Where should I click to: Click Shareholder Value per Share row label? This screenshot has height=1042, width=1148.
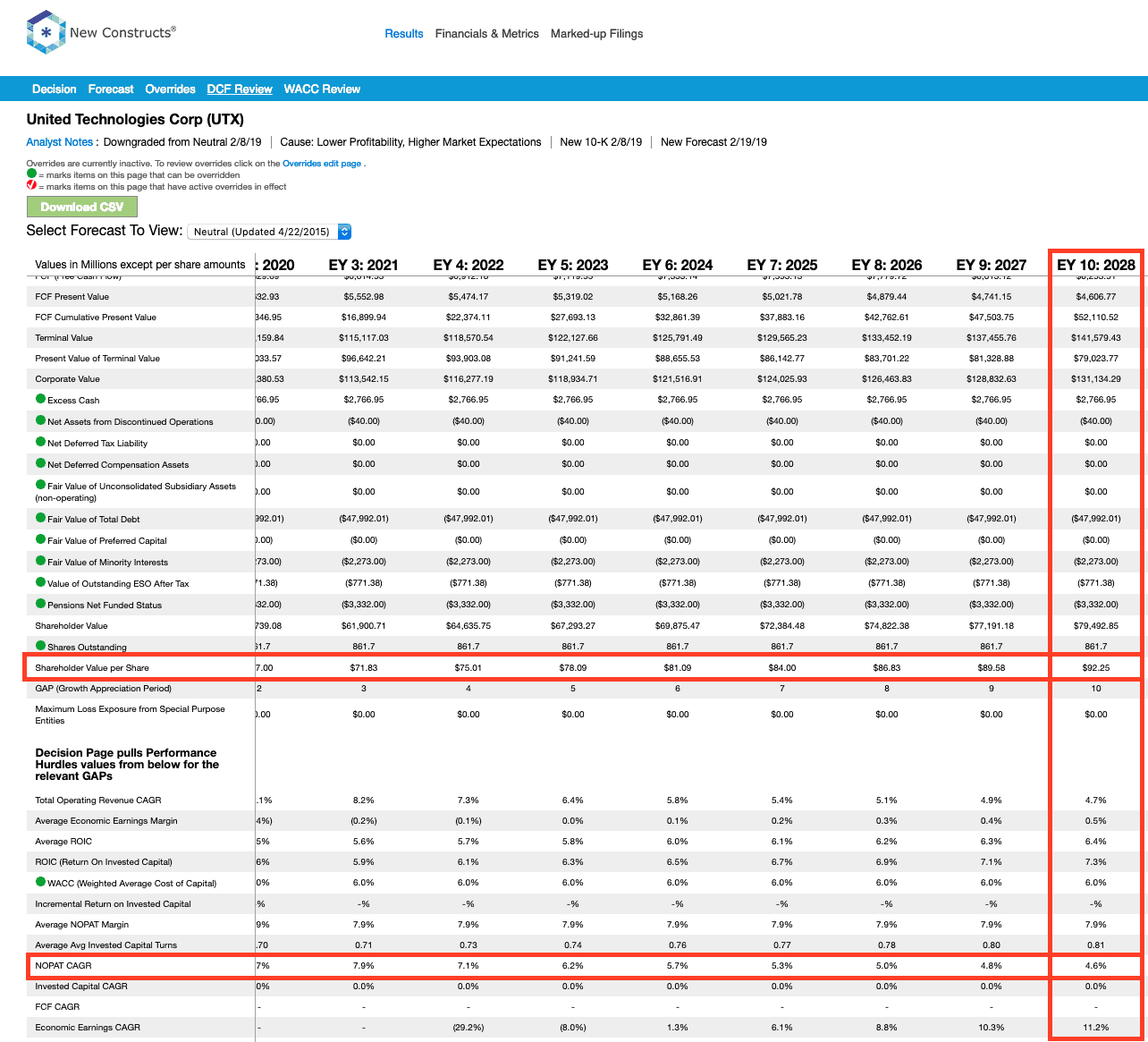click(x=92, y=668)
